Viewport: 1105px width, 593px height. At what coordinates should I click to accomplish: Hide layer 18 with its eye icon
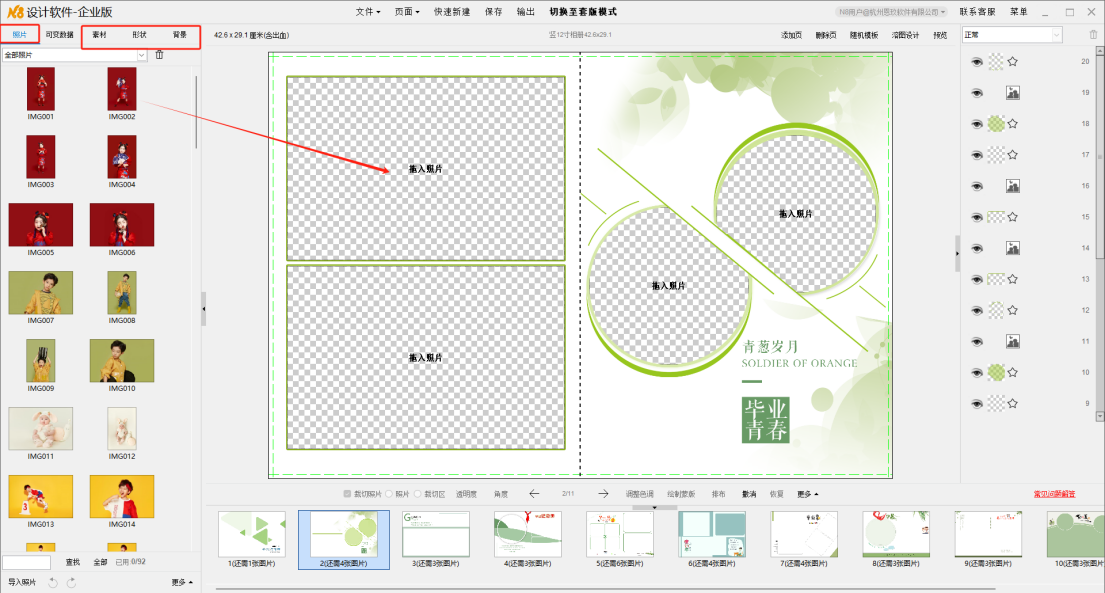tap(977, 124)
